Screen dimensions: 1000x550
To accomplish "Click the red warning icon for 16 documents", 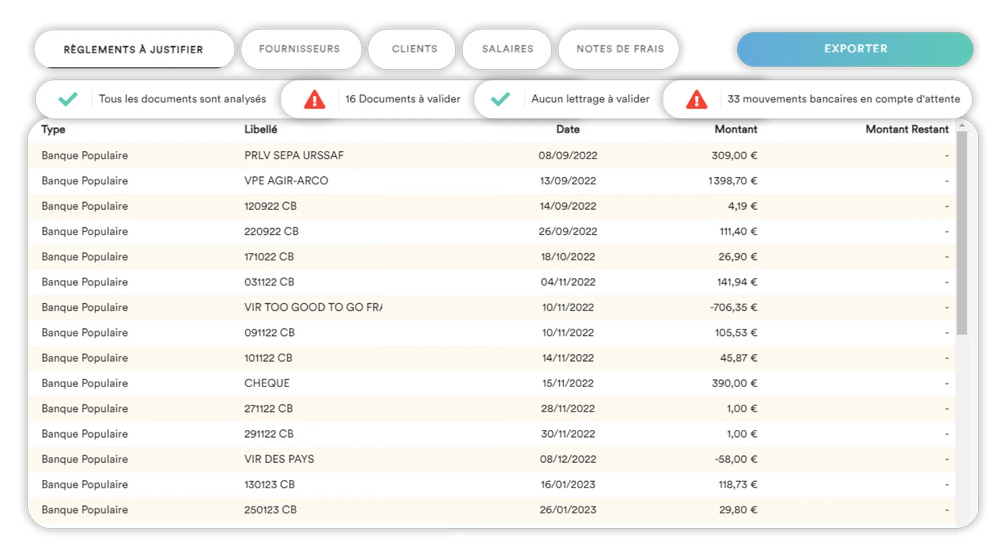I will (314, 99).
